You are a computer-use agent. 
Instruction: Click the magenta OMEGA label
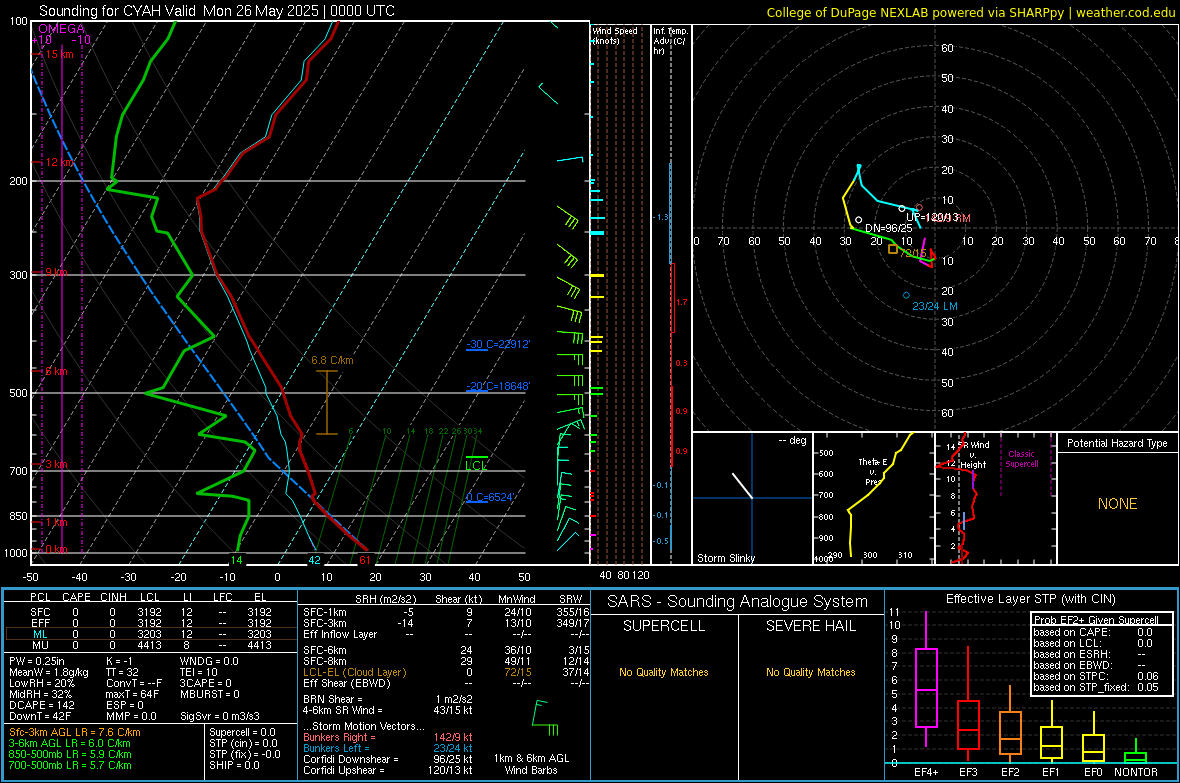(x=62, y=29)
